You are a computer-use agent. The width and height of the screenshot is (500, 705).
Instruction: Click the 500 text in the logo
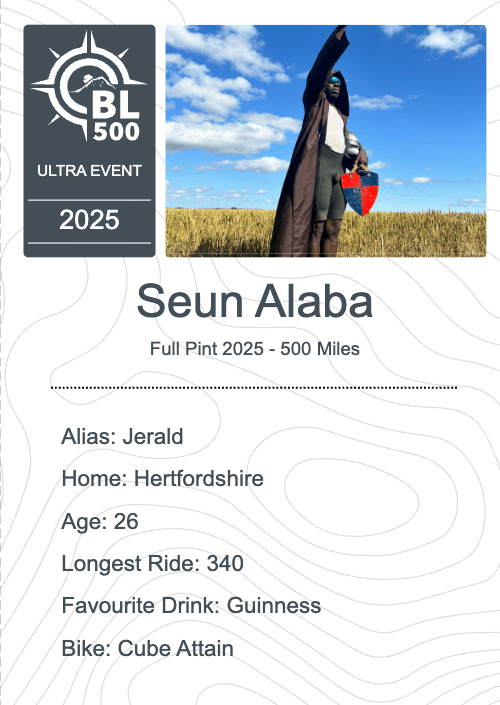116,131
